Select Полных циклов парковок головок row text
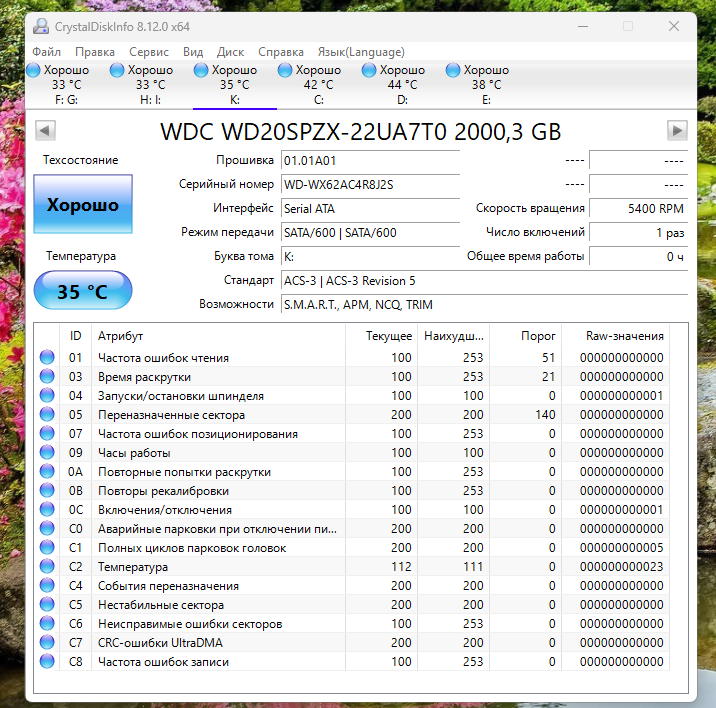Viewport: 716px width, 708px height. (x=192, y=548)
